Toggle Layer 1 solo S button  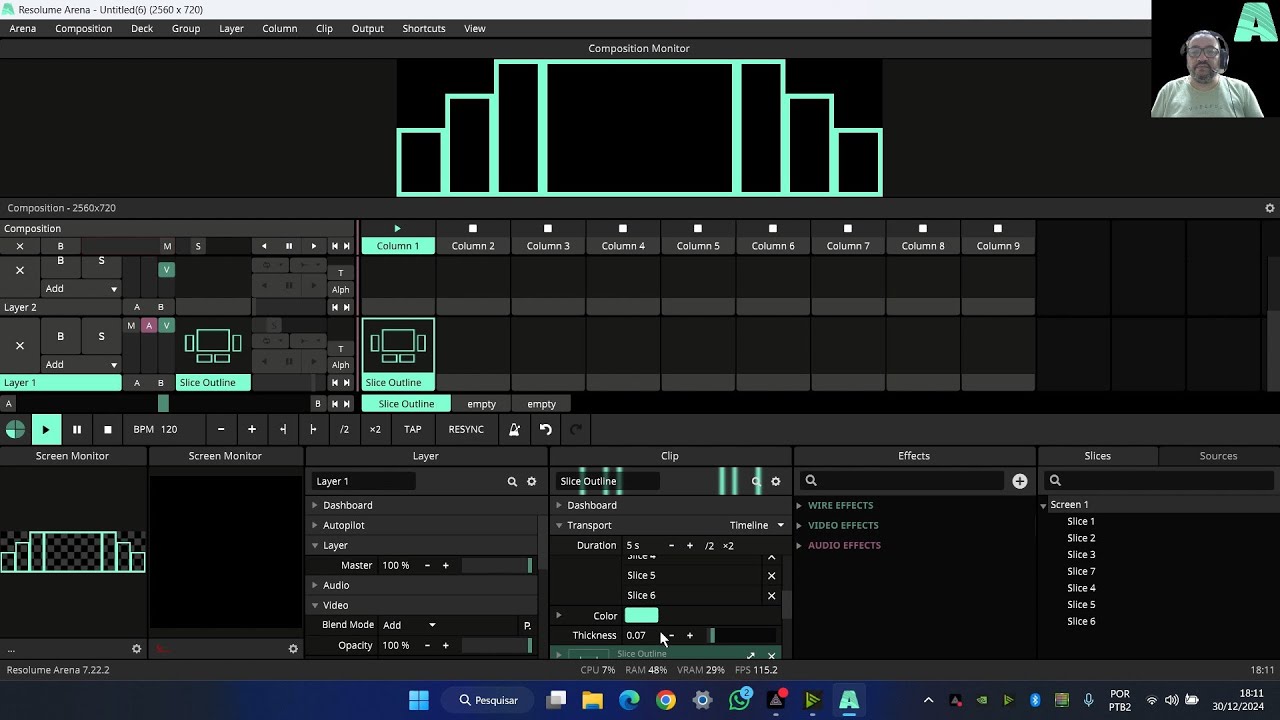pos(101,336)
